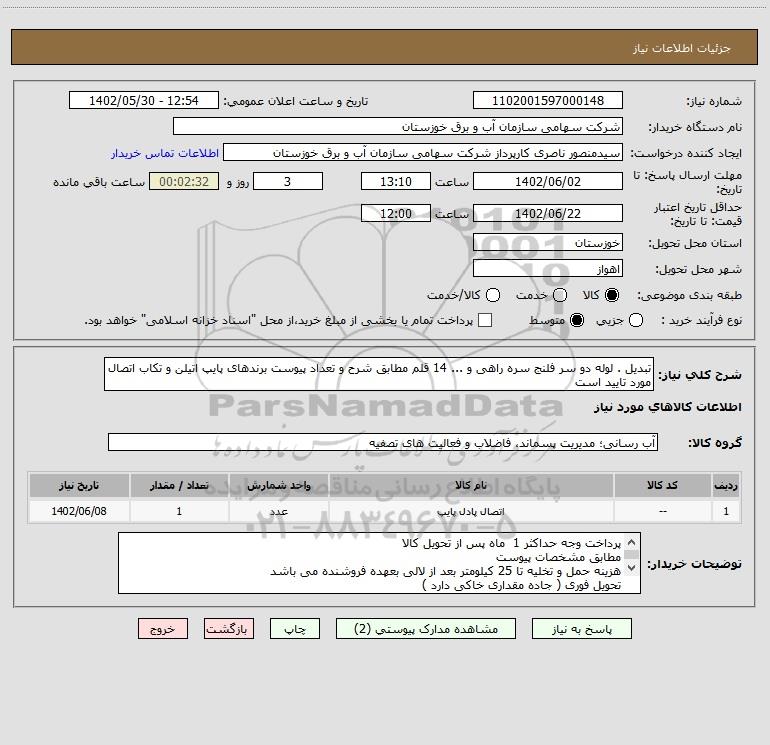Screen dimensions: 770x745
Task: Select the خدمت radio button
Action: coord(560,295)
